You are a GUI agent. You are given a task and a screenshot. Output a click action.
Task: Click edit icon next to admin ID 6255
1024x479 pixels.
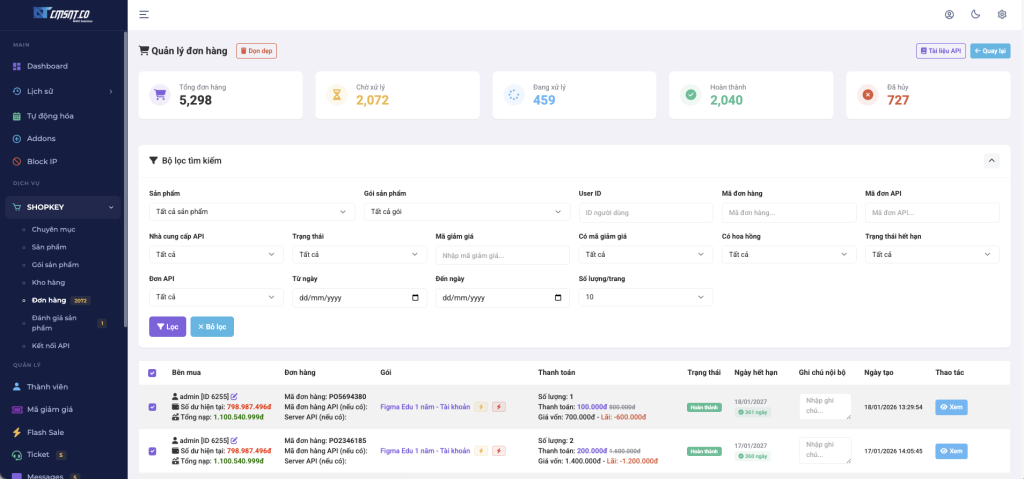[x=234, y=397]
